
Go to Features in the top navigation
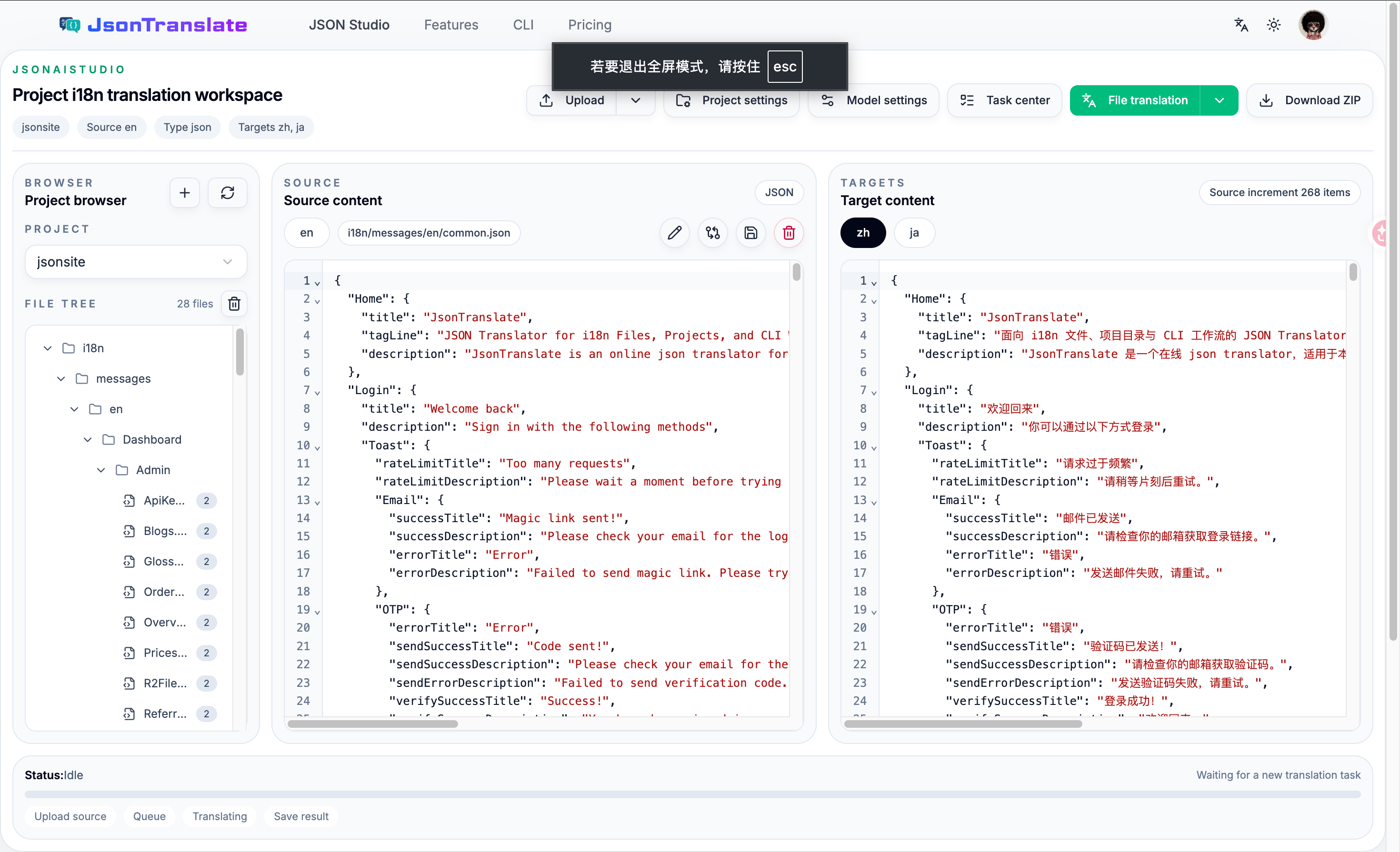click(450, 25)
